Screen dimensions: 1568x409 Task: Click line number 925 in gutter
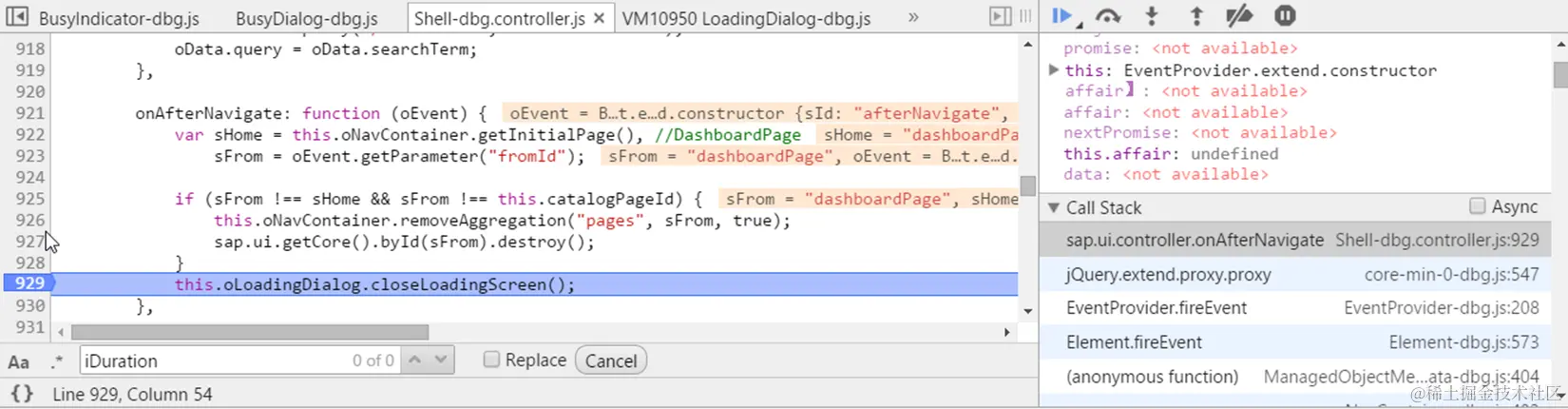coord(29,199)
